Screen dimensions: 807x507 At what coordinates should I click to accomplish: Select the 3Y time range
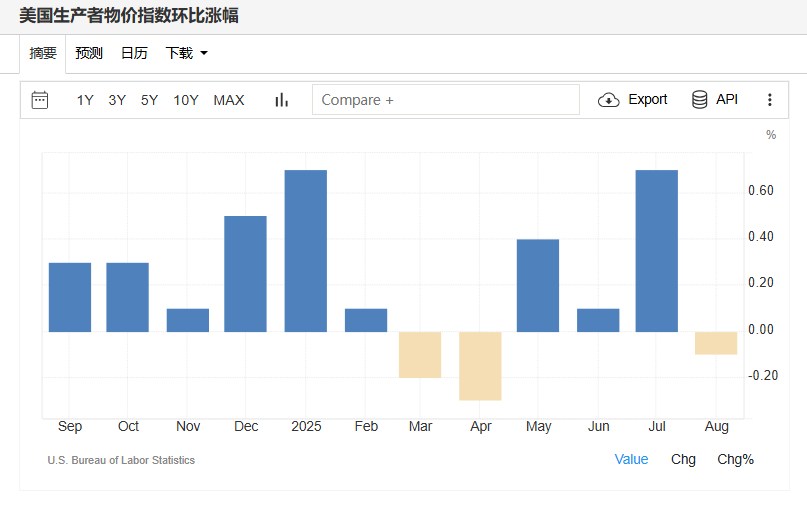pyautogui.click(x=117, y=100)
